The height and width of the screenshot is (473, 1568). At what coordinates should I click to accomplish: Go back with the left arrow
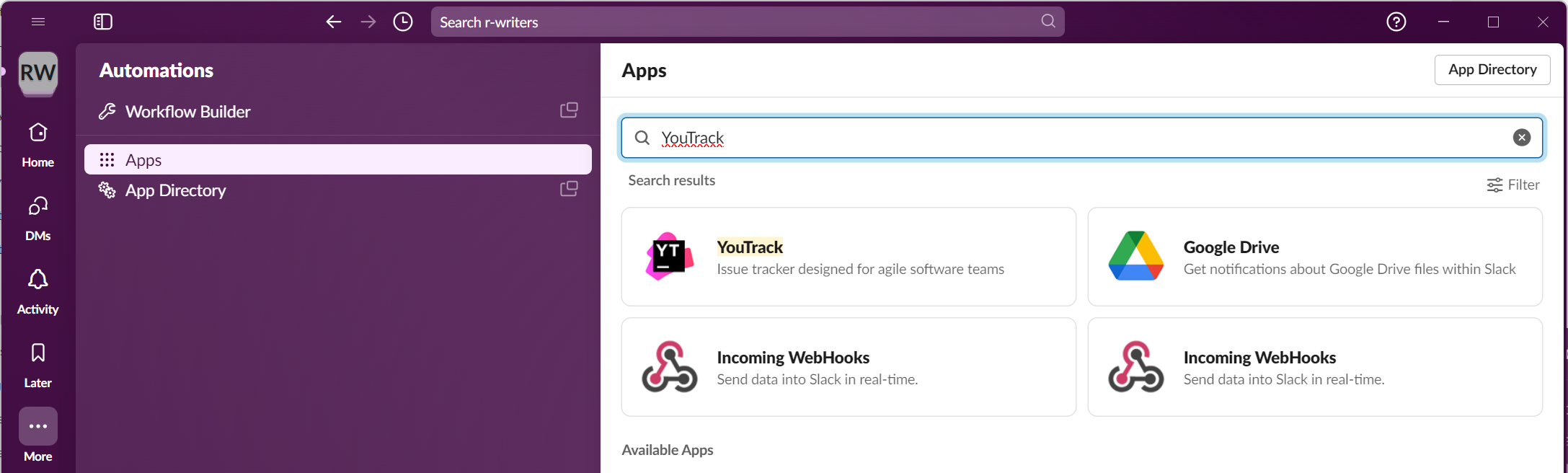coord(333,22)
